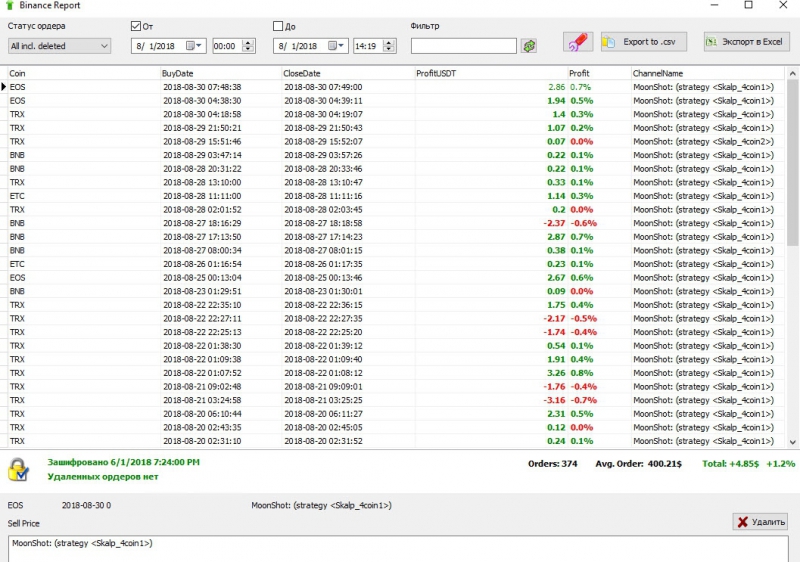
Task: Click the table scrollbar up arrow
Action: point(792,73)
